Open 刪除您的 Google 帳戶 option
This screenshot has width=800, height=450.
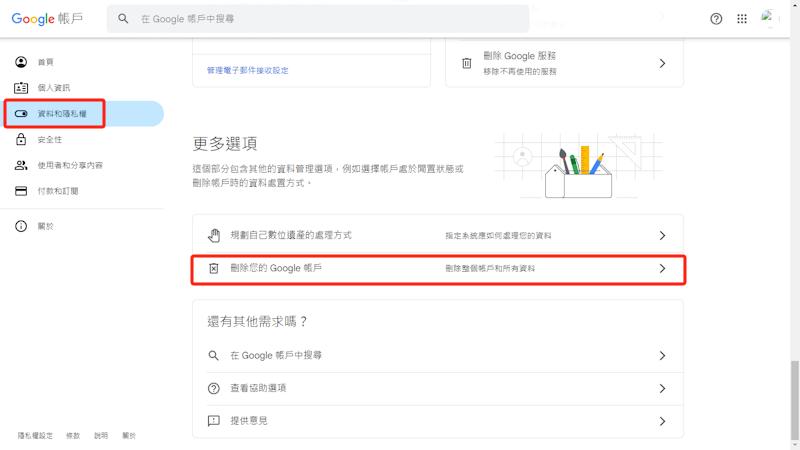[438, 268]
